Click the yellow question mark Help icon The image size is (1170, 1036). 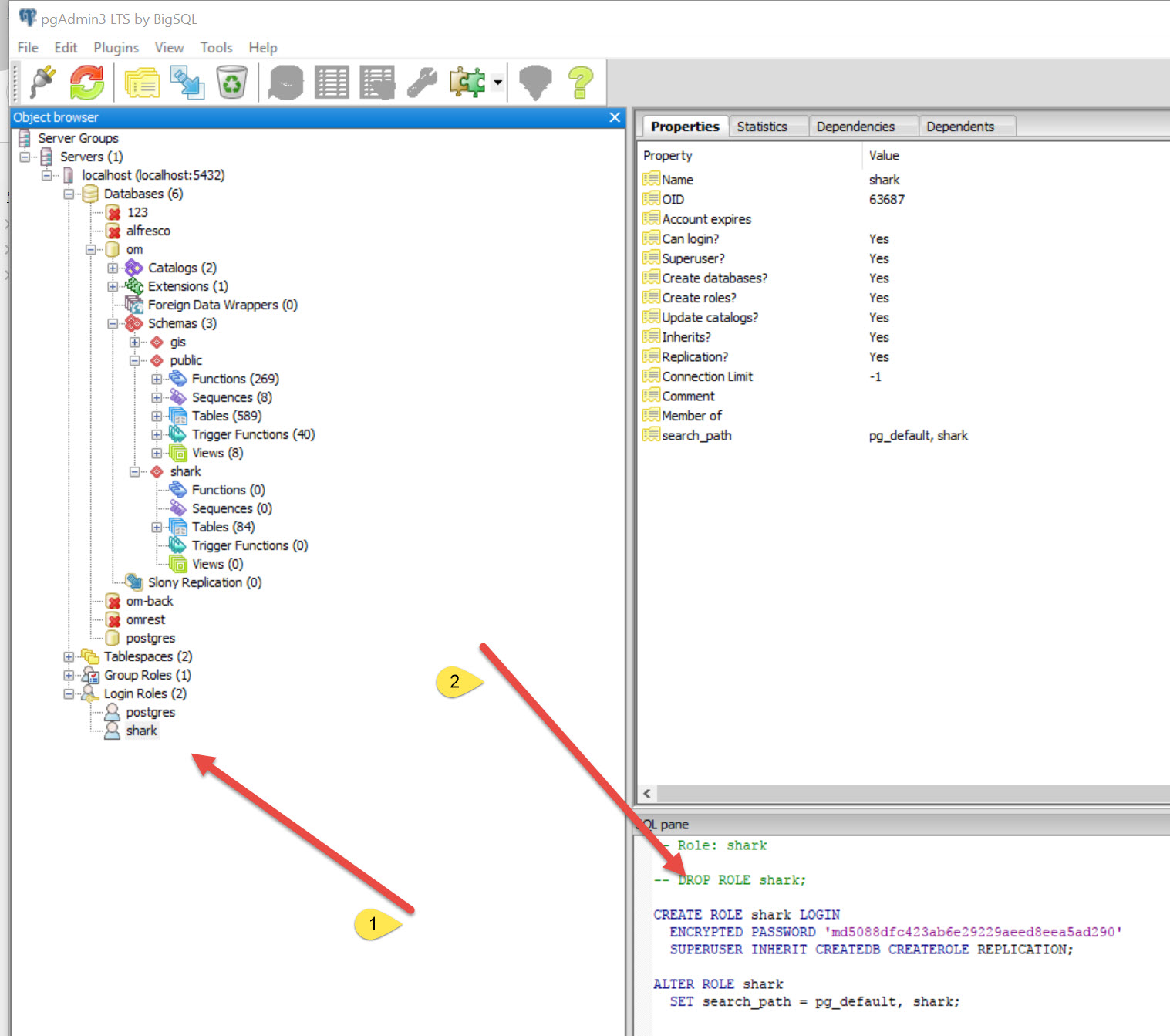(x=580, y=82)
